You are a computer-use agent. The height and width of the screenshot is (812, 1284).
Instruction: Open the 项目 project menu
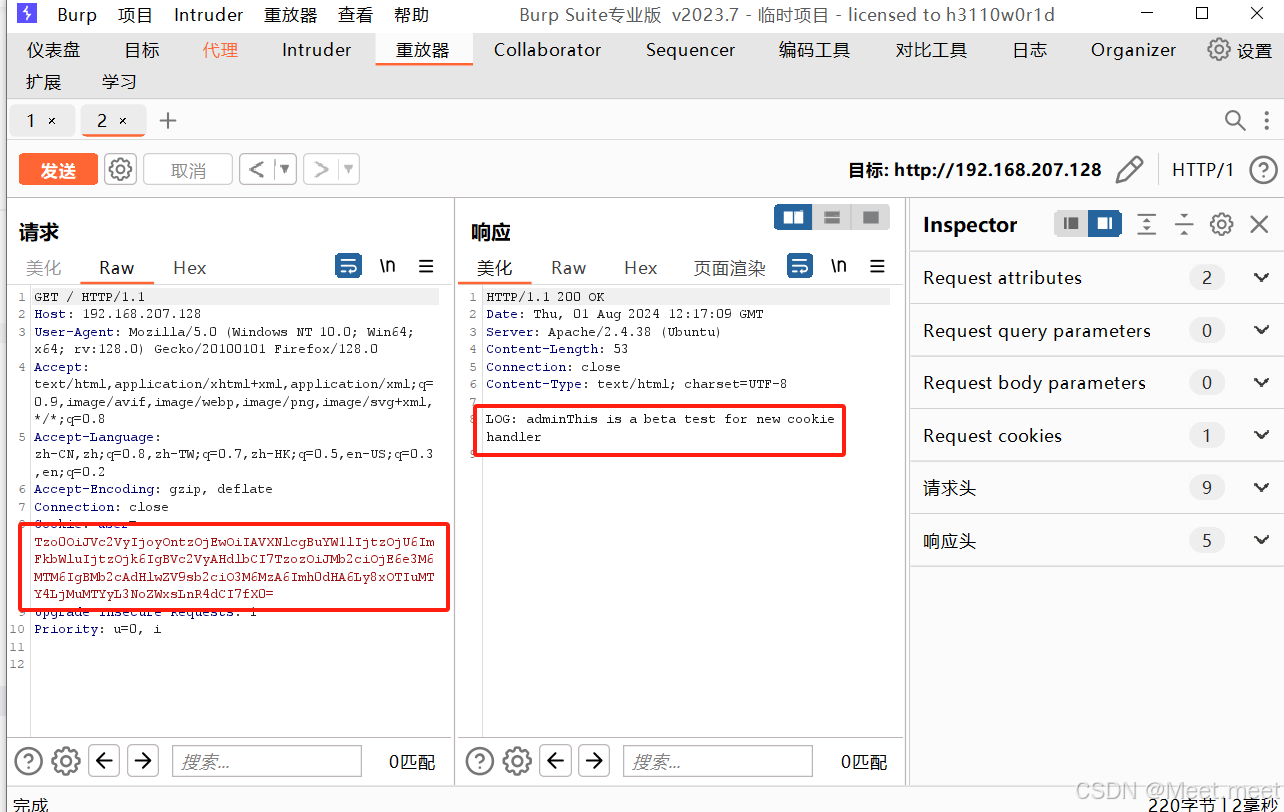click(135, 15)
